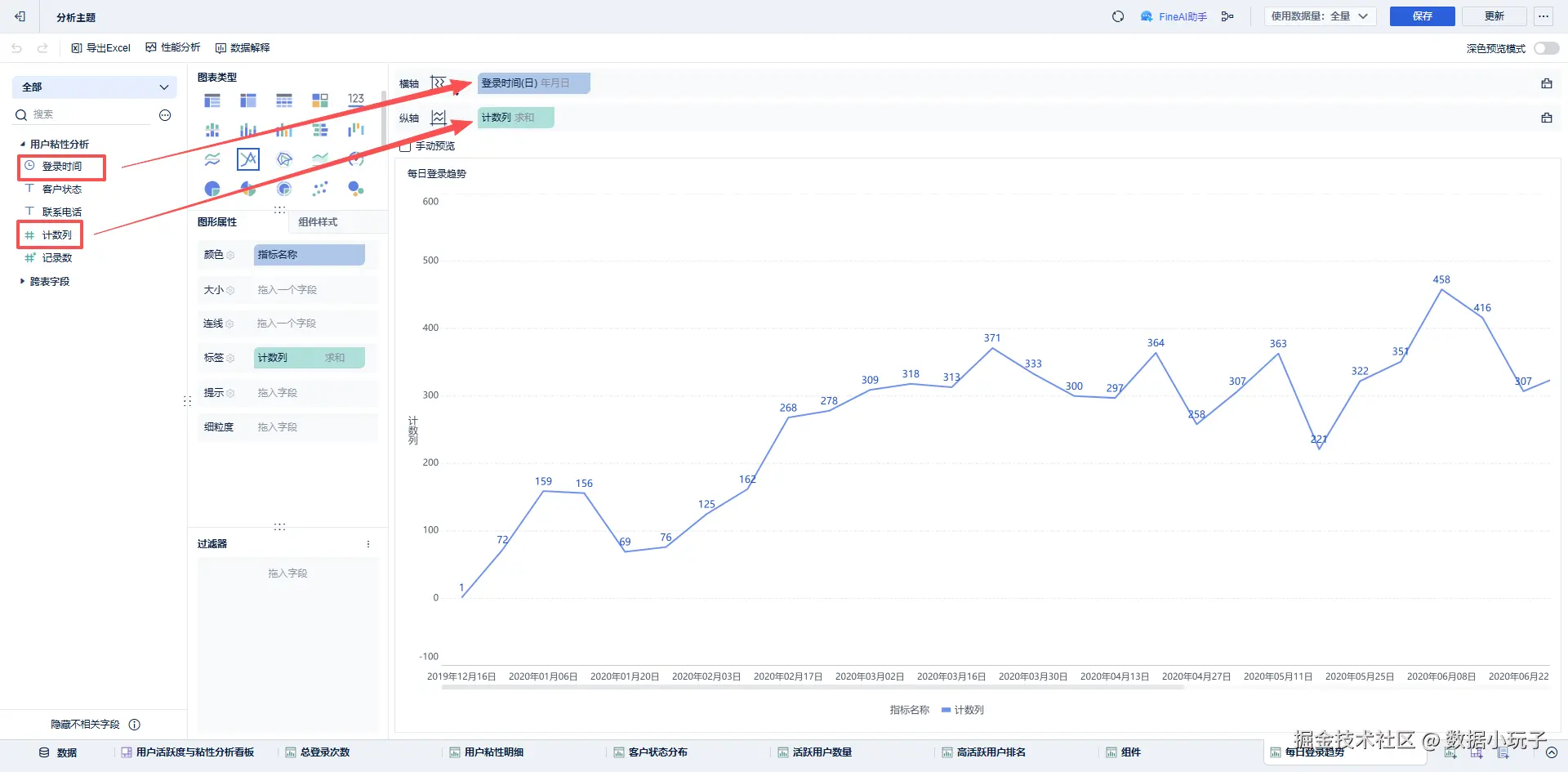Click the 指标名称 pill in the 颜色 row
This screenshot has height=772, width=1568.
tap(309, 255)
